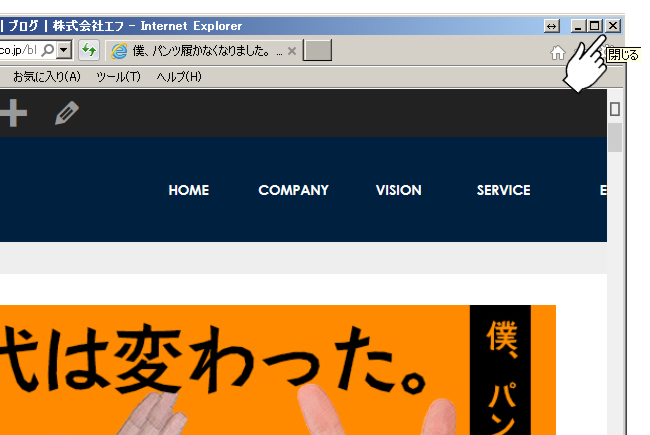This screenshot has height=435, width=650.
Task: Maximize the Internet Explorer window
Action: pos(595,26)
